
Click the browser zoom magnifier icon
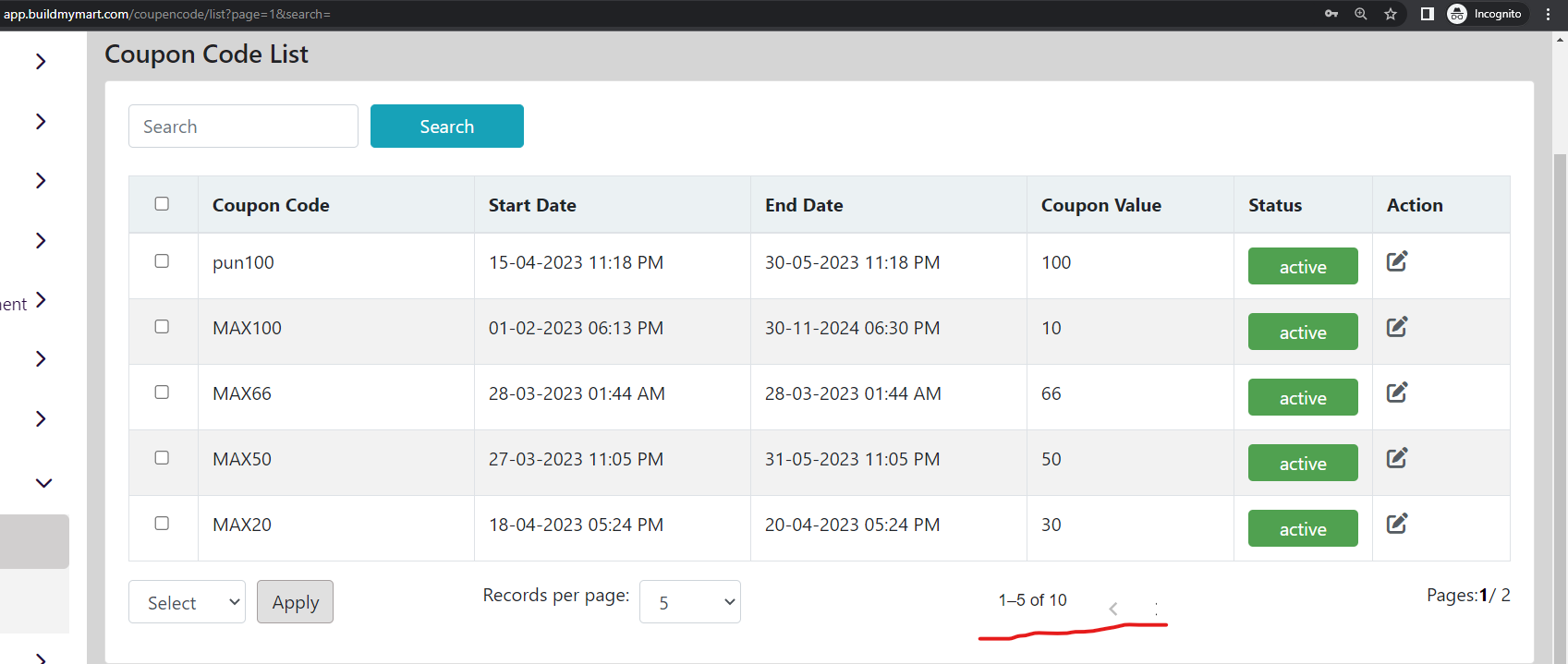click(1361, 14)
